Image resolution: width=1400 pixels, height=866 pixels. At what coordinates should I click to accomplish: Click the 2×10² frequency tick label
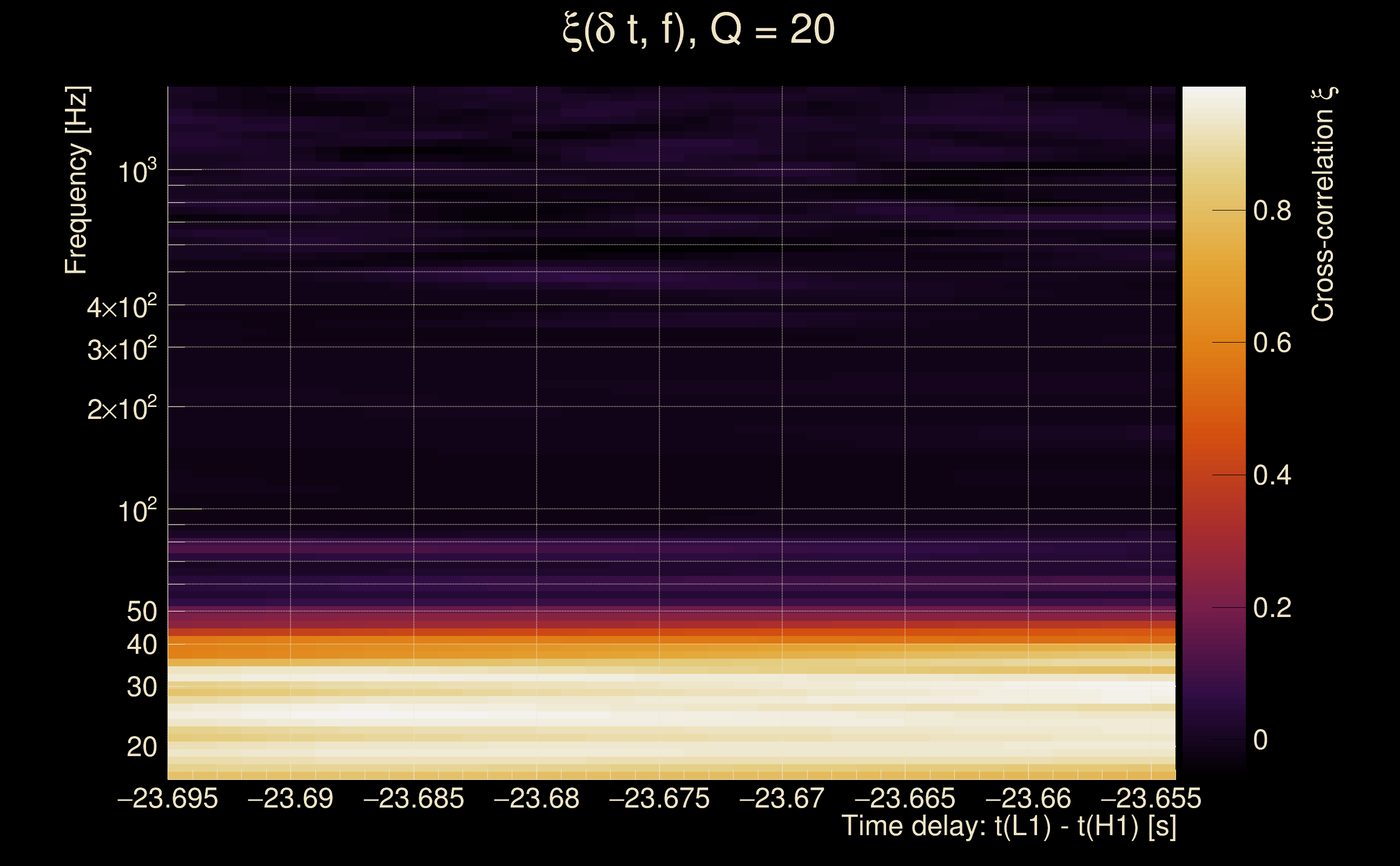[122, 409]
